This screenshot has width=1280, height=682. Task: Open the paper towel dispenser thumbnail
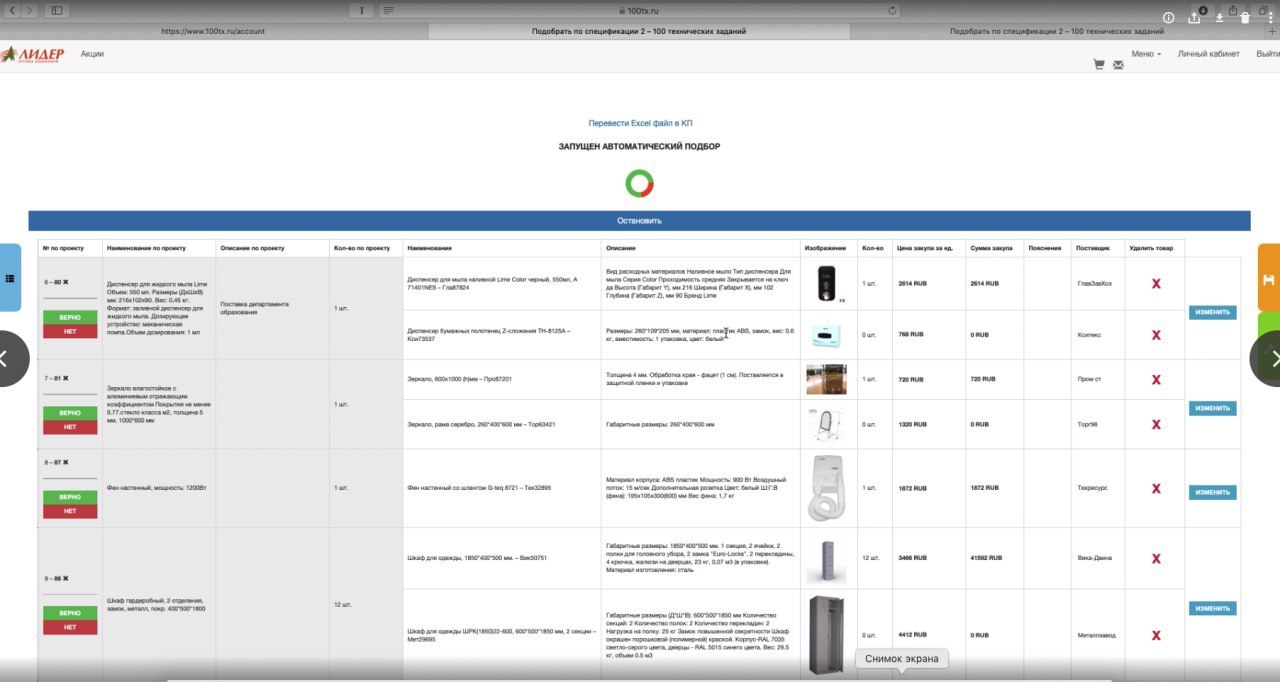pos(826,335)
